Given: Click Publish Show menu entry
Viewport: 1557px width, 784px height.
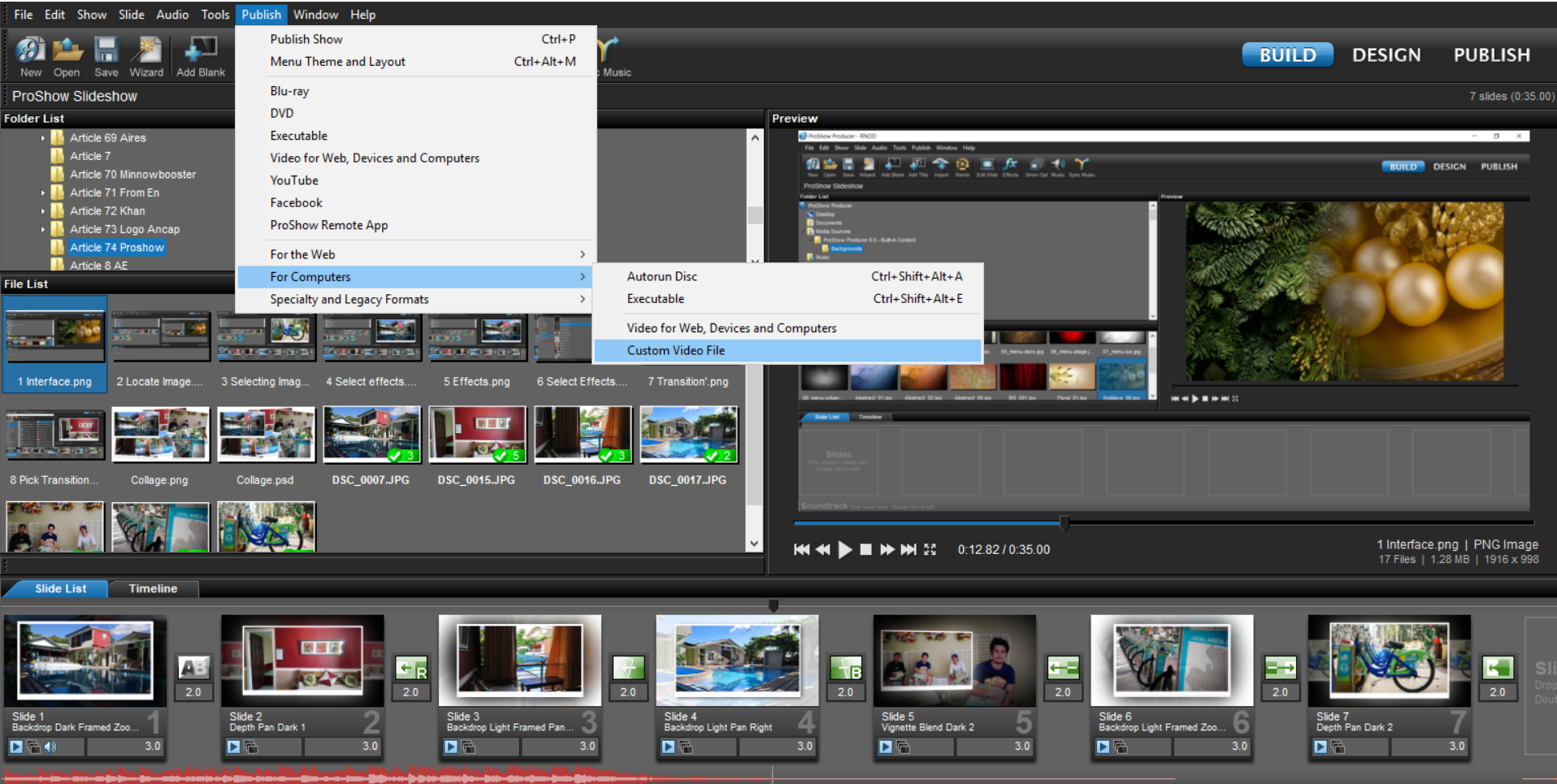Looking at the screenshot, I should pos(416,39).
